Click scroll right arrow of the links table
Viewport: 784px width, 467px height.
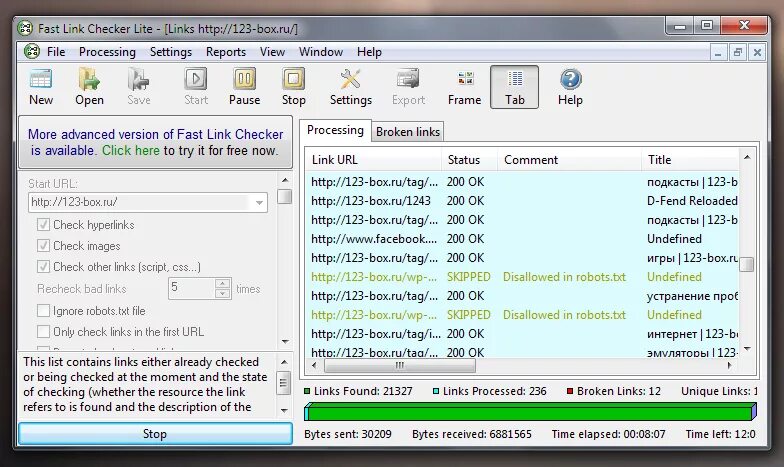tap(730, 366)
